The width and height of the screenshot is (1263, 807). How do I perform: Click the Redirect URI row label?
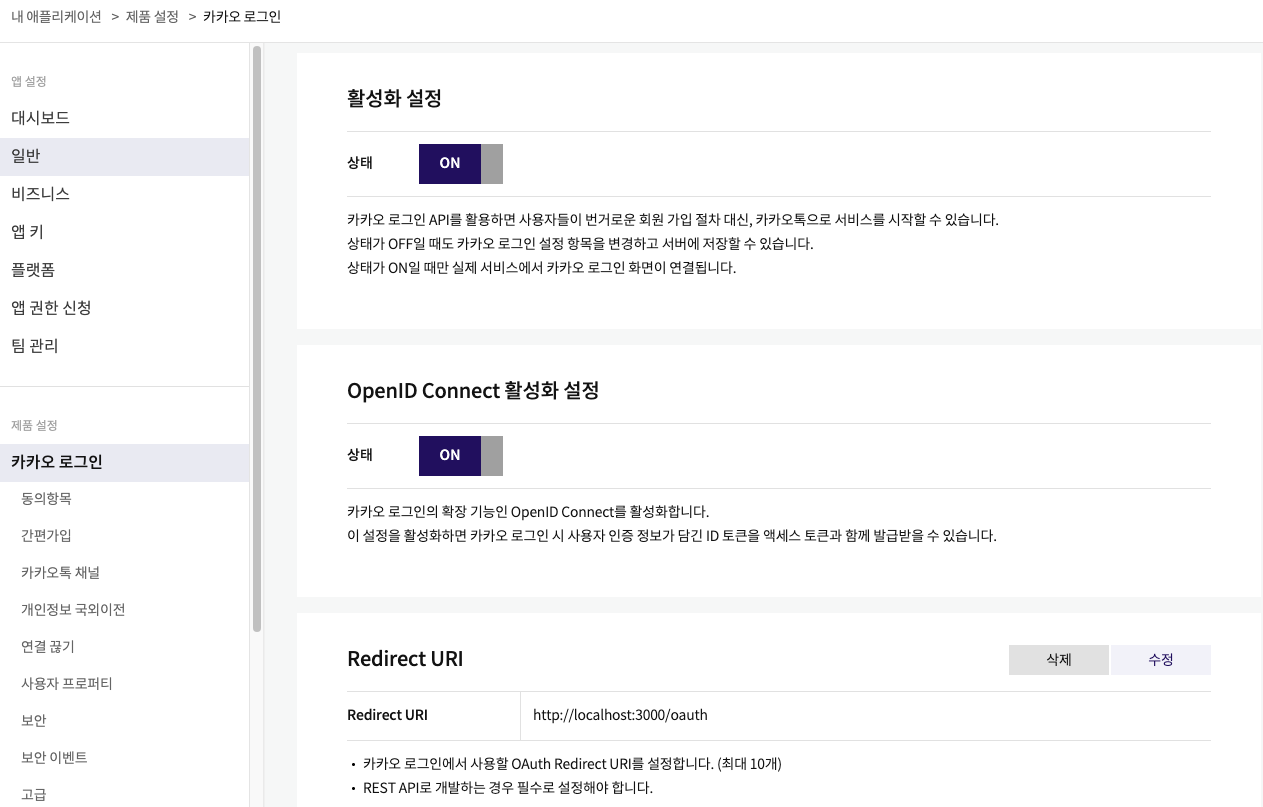(387, 715)
